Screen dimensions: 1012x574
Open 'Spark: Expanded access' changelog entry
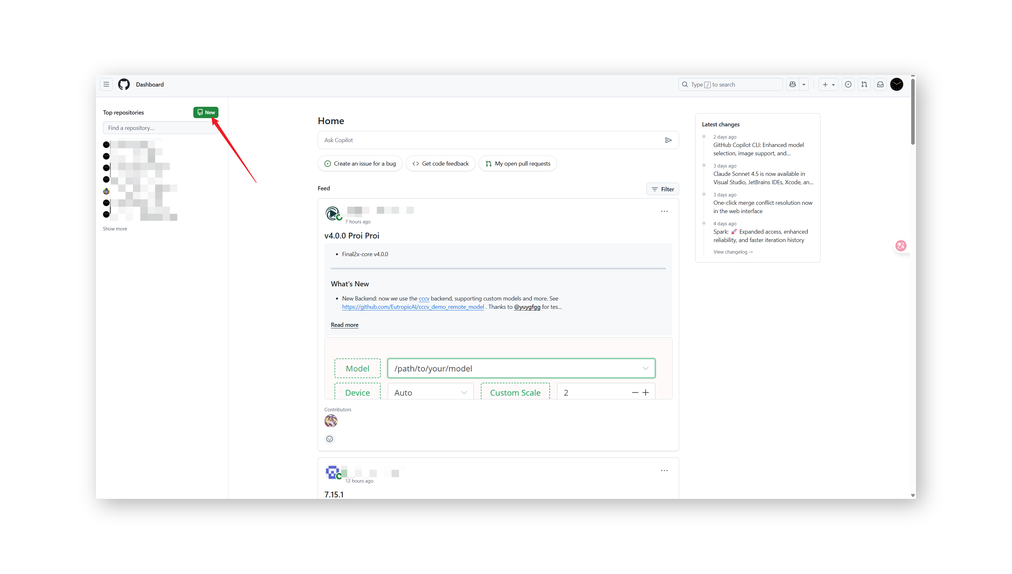[x=760, y=236]
